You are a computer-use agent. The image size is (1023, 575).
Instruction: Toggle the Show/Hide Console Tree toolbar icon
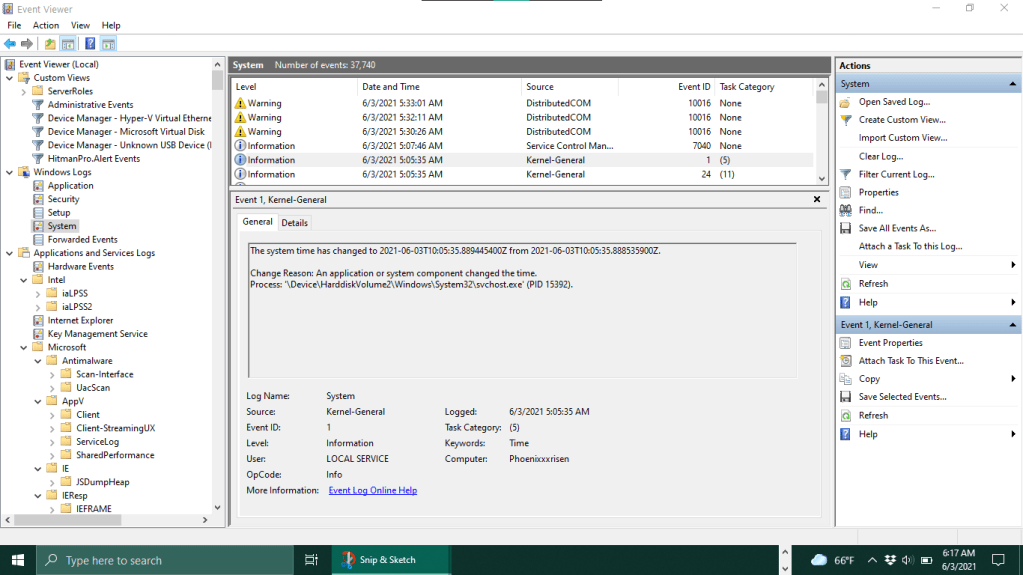coord(68,44)
